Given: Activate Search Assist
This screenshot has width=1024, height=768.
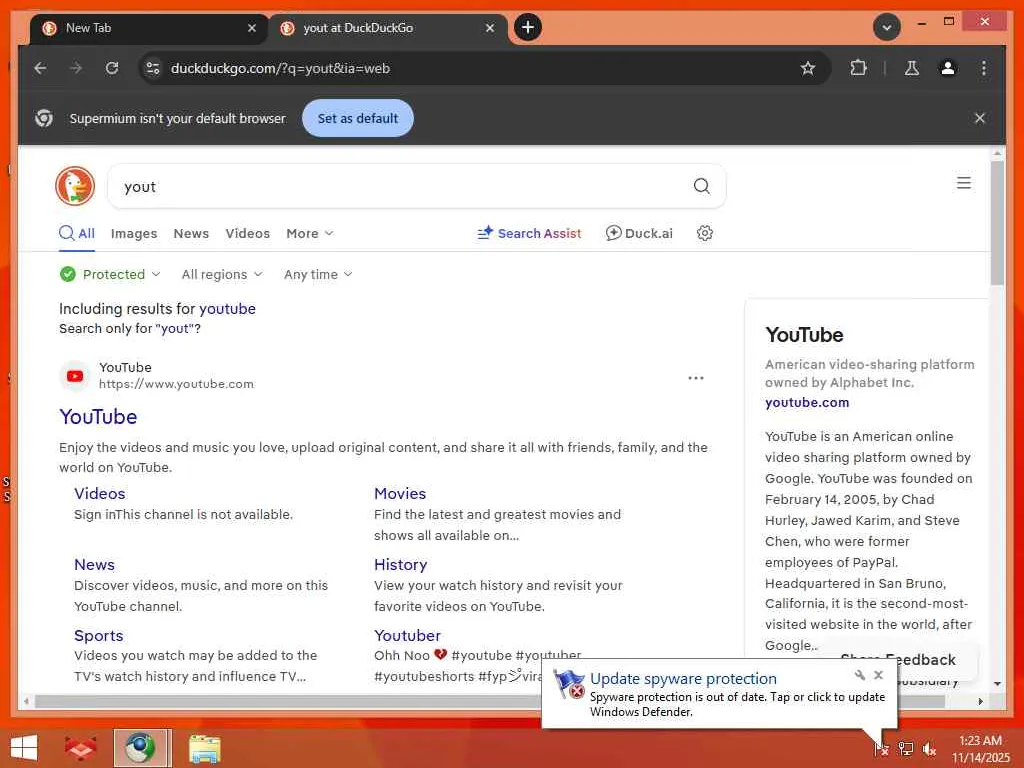Looking at the screenshot, I should click(529, 233).
